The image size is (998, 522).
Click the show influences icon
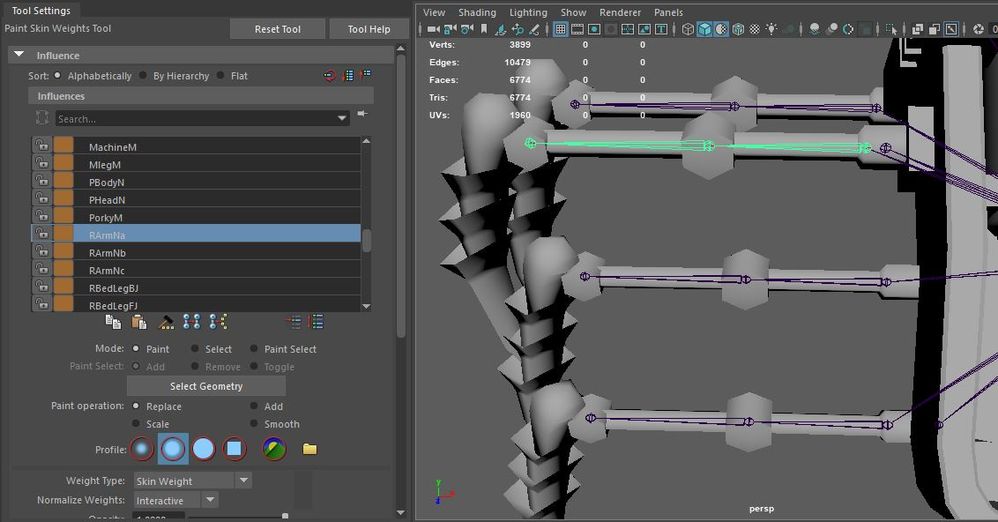tap(218, 322)
